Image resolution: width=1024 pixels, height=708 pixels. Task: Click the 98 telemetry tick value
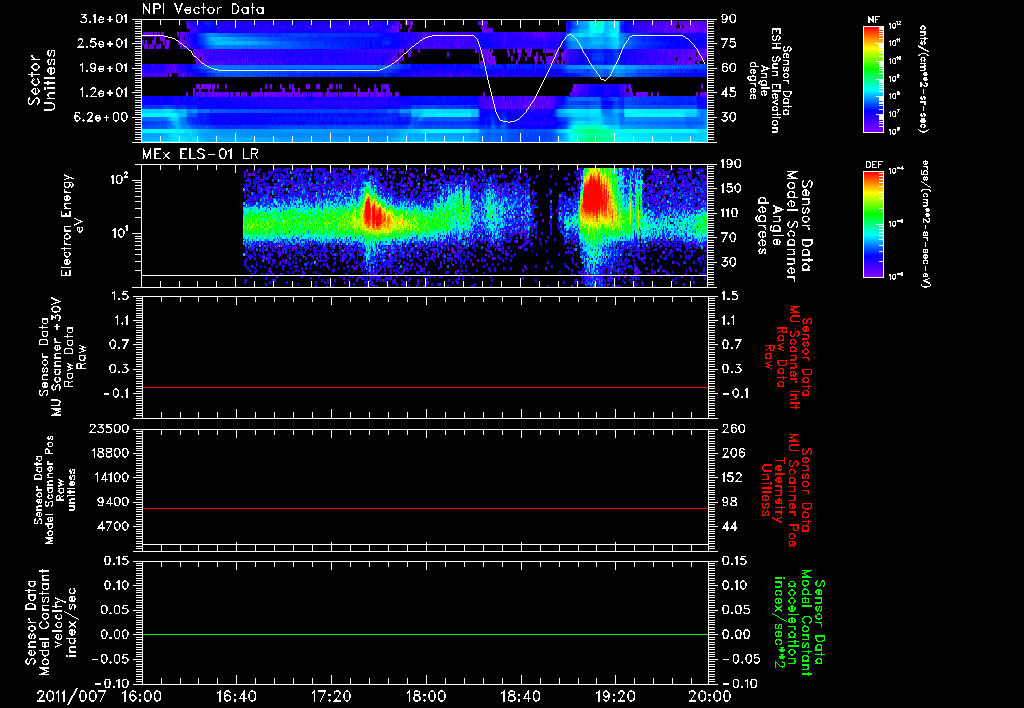(729, 502)
